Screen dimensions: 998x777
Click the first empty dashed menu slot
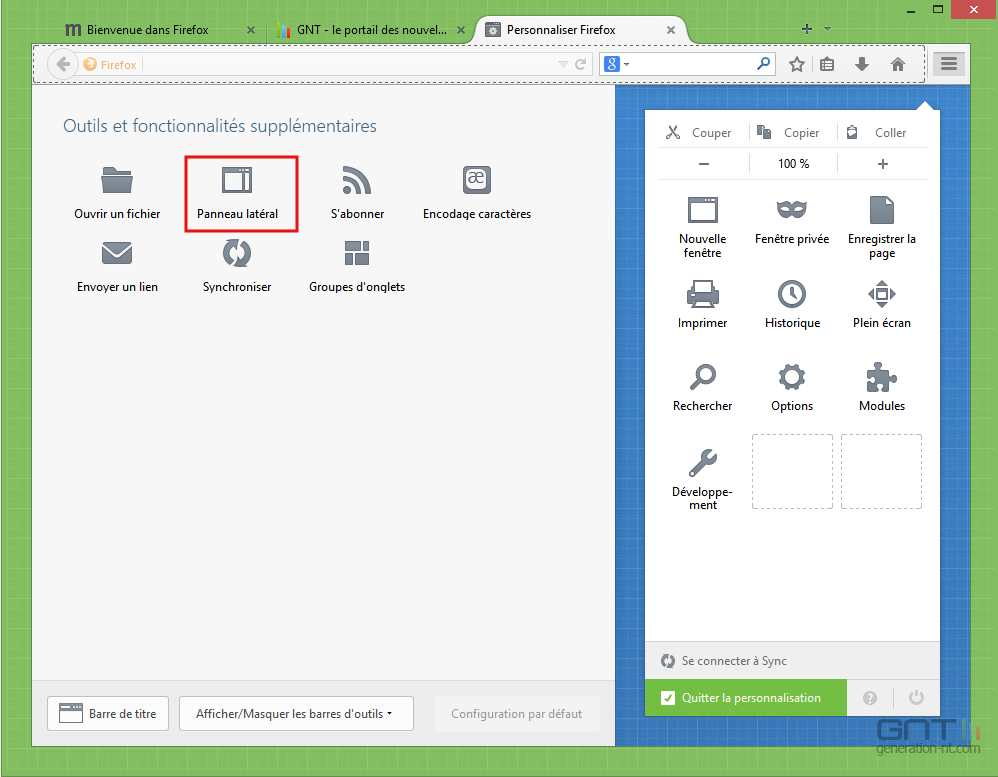click(792, 471)
